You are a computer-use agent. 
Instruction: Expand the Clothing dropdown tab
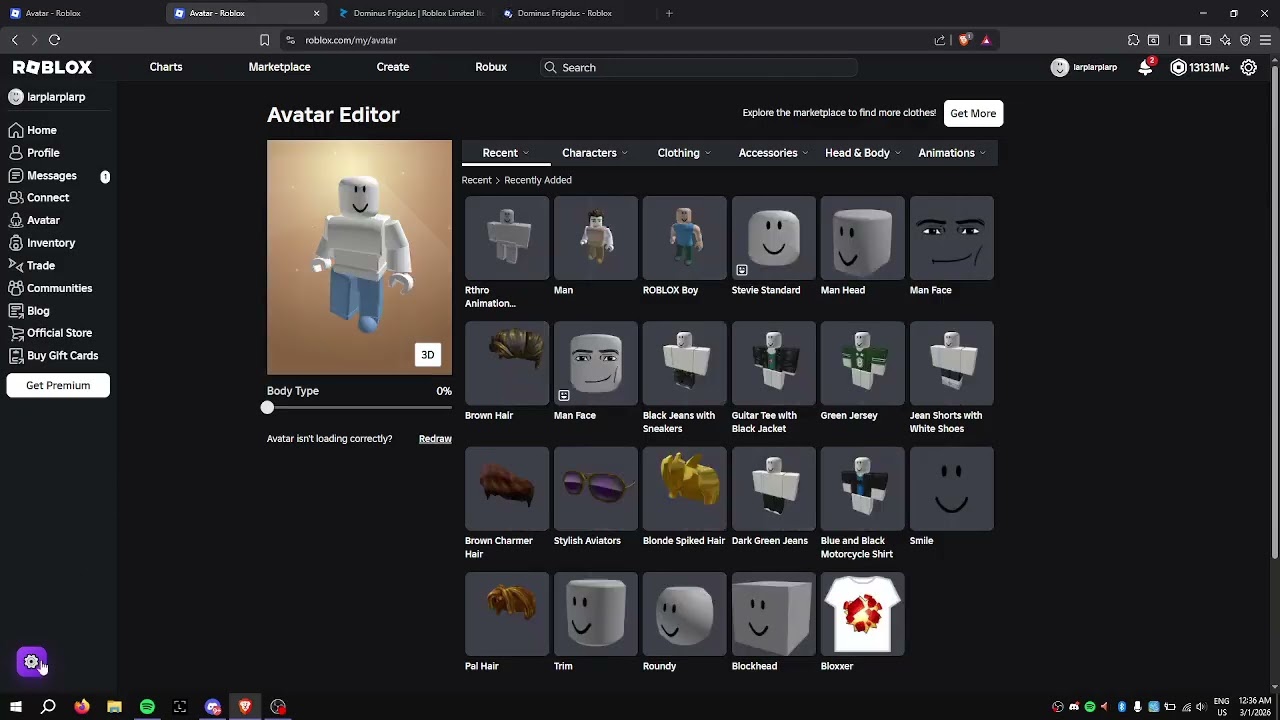tap(684, 153)
